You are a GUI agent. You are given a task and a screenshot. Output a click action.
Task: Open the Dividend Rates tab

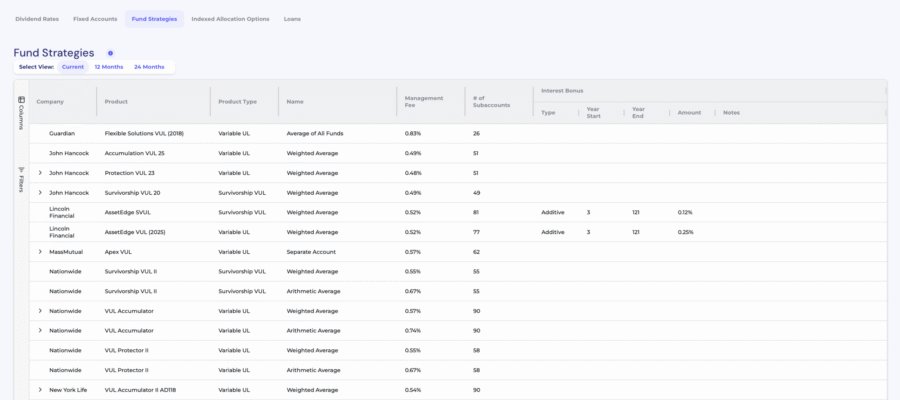click(x=35, y=19)
